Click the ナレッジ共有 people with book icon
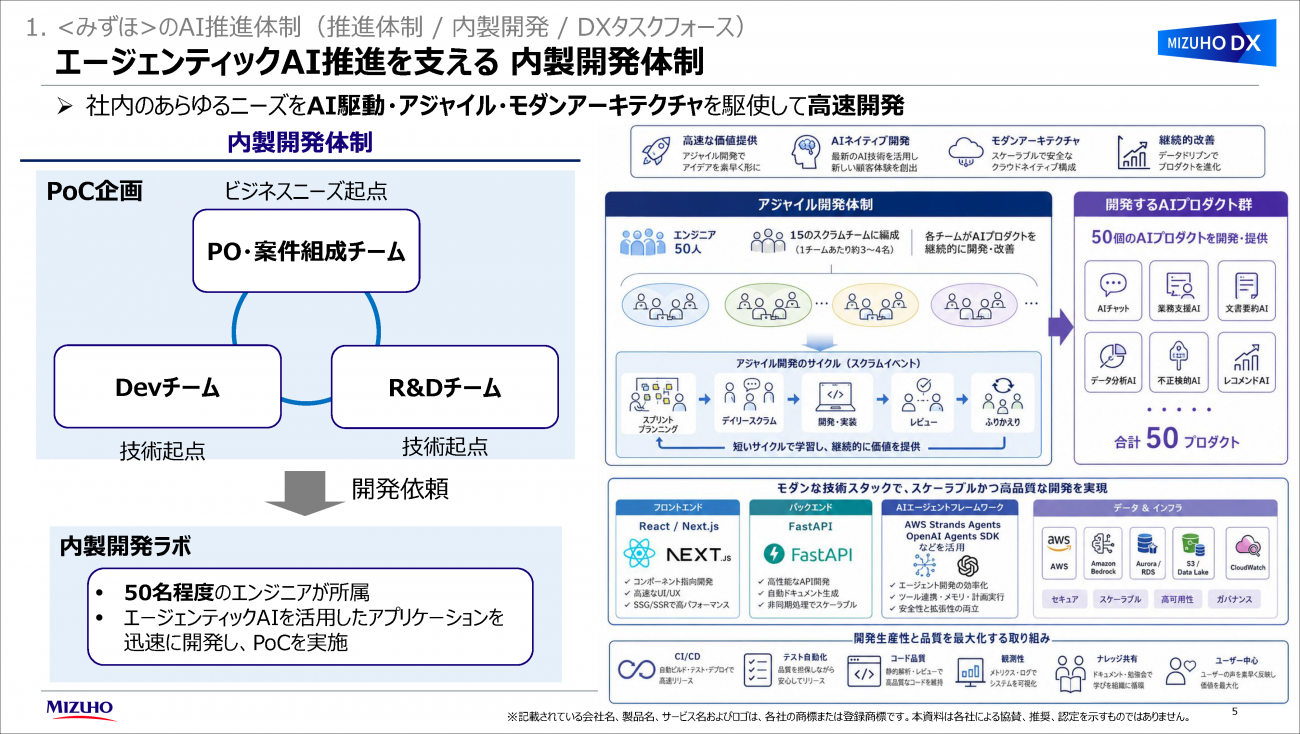Viewport: 1300px width, 734px height. (x=1070, y=673)
